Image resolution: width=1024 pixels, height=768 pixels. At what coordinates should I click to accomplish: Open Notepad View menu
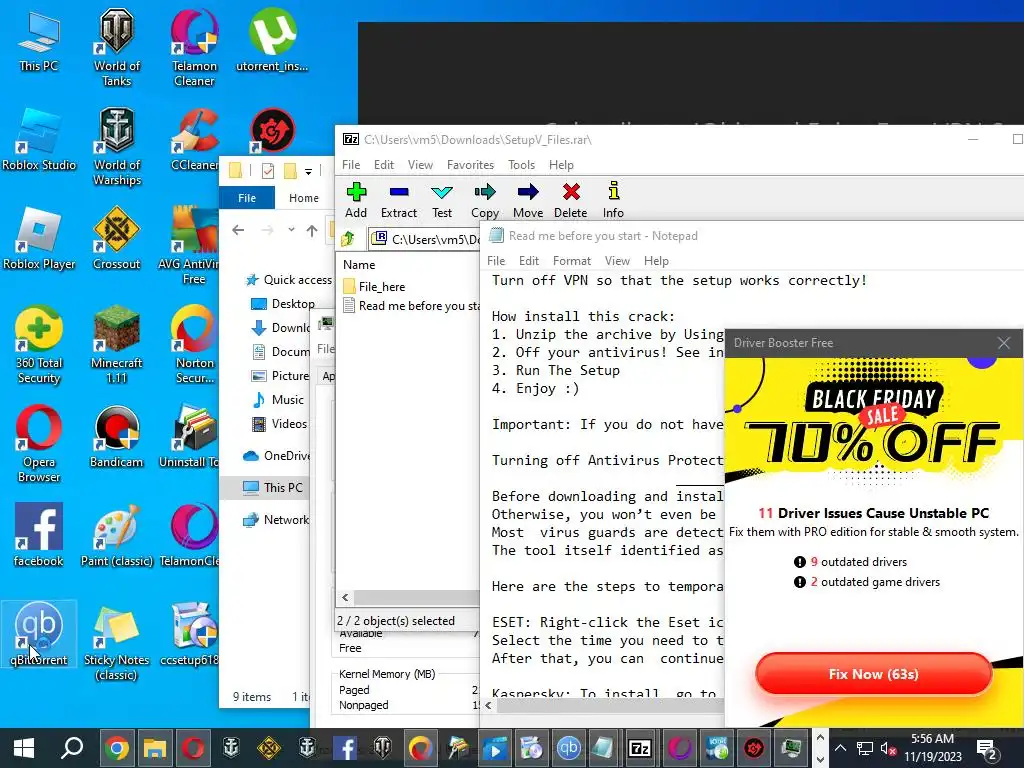tap(617, 261)
